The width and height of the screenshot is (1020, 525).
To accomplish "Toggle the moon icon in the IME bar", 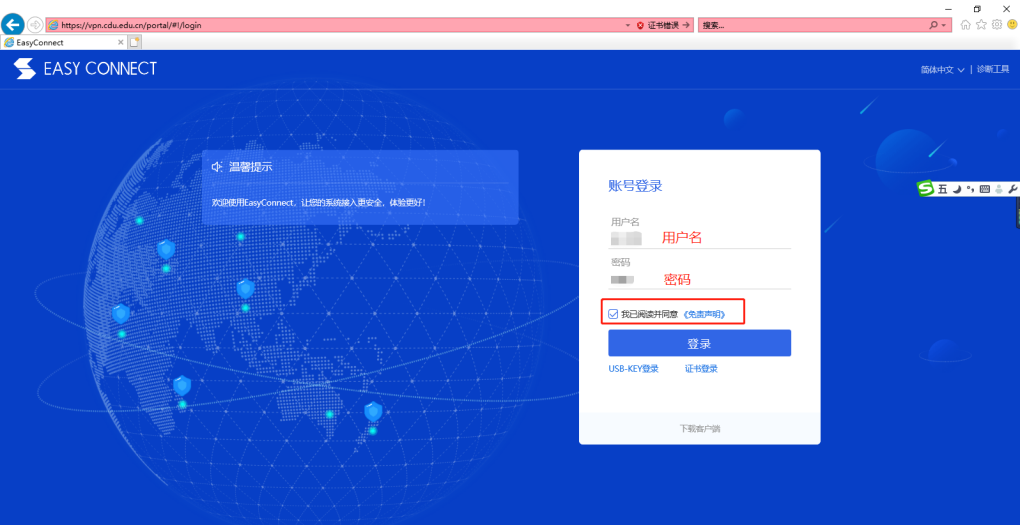I will (957, 189).
